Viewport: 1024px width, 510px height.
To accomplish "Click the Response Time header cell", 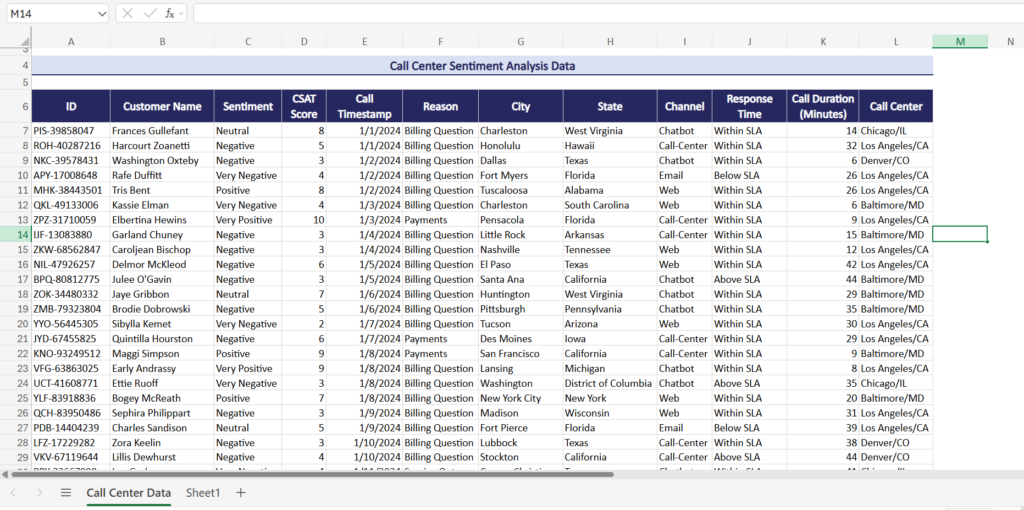I will pyautogui.click(x=749, y=106).
